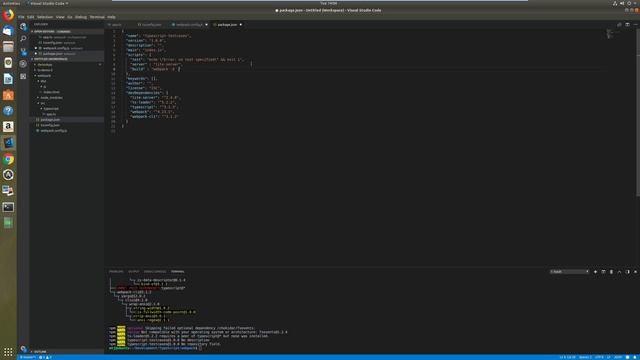Image resolution: width=640 pixels, height=360 pixels.
Task: Open the Explorer view in activity bar
Action: click(x=23, y=26)
